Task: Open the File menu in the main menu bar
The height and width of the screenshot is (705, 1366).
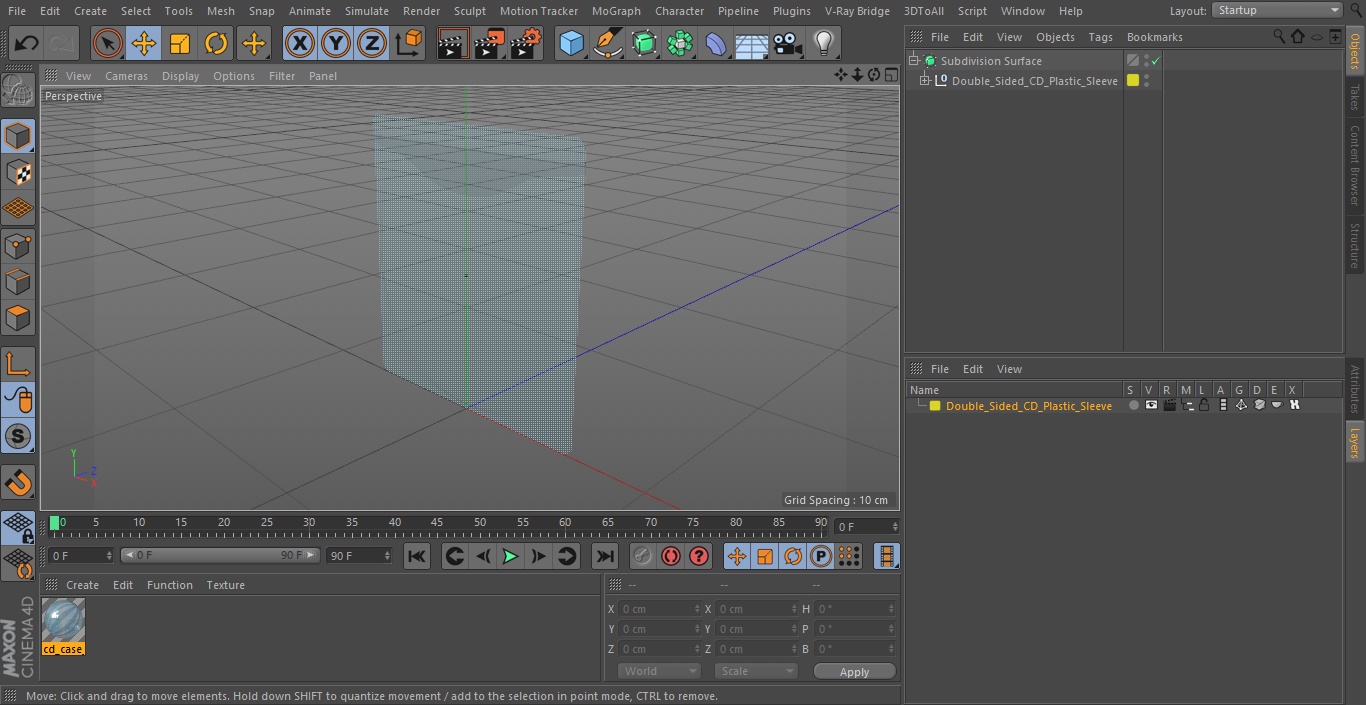Action: (16, 11)
